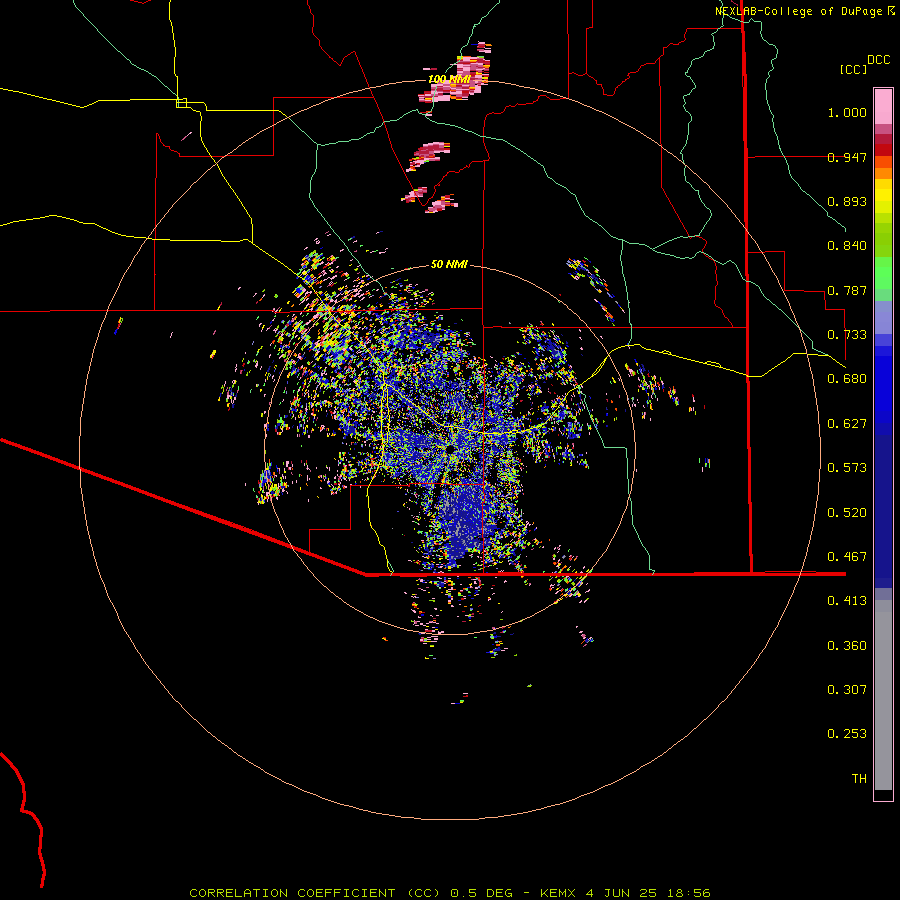
Task: Select the 0.947 scale value
Action: (847, 157)
